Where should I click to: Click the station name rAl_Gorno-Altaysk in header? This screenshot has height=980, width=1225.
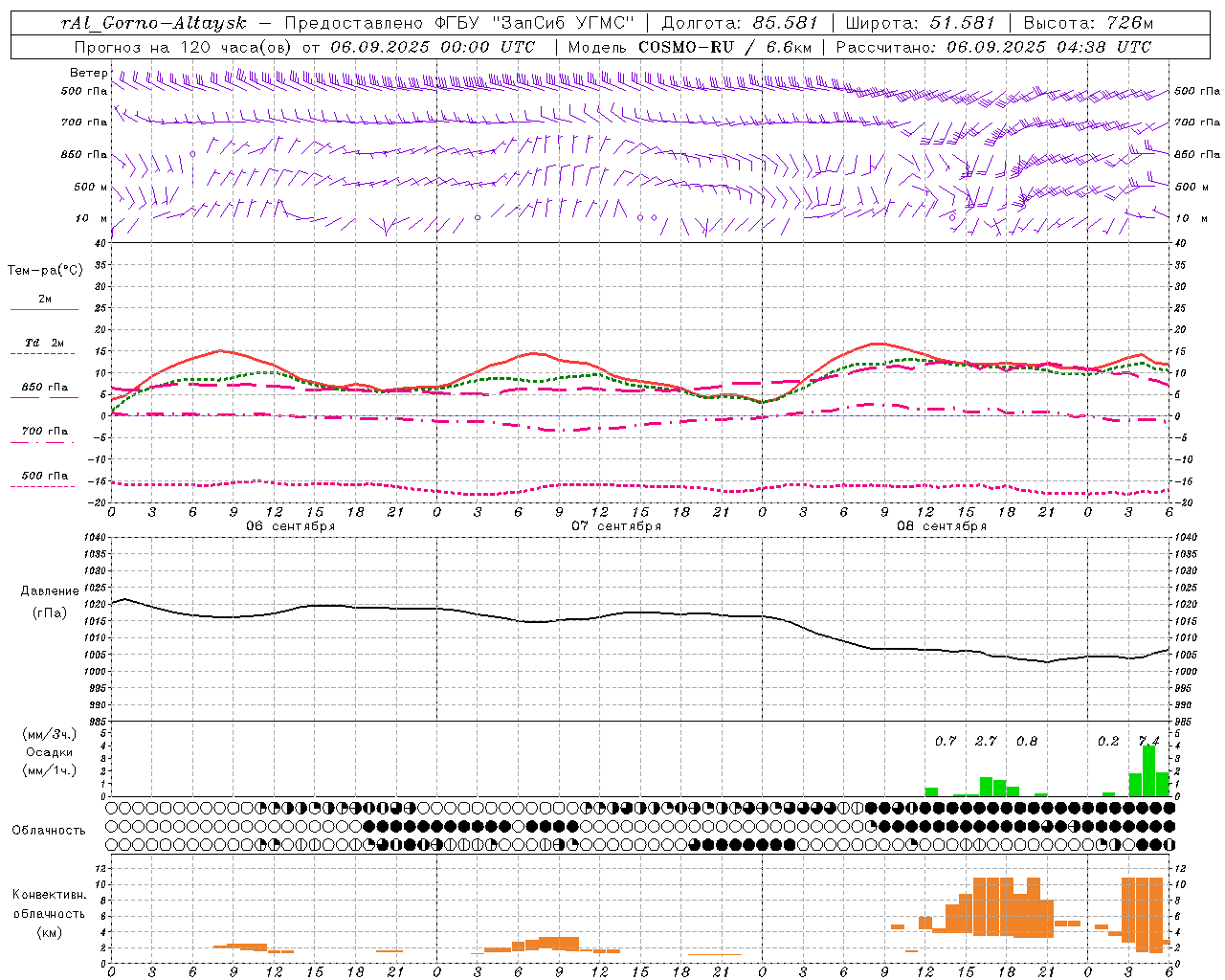153,23
